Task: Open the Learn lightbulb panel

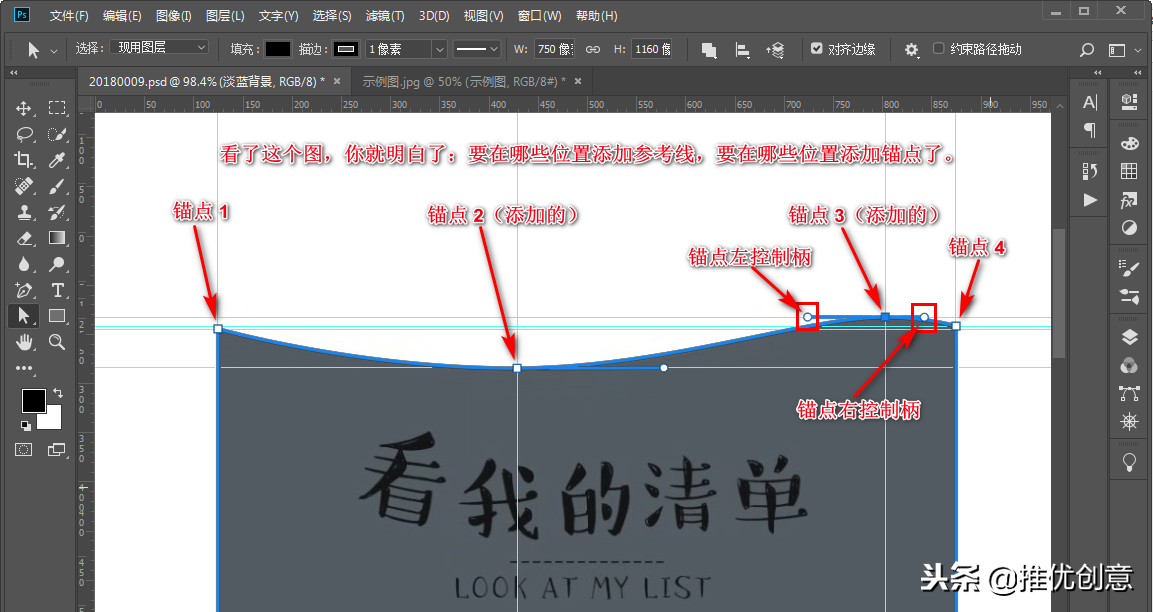Action: [x=1129, y=463]
